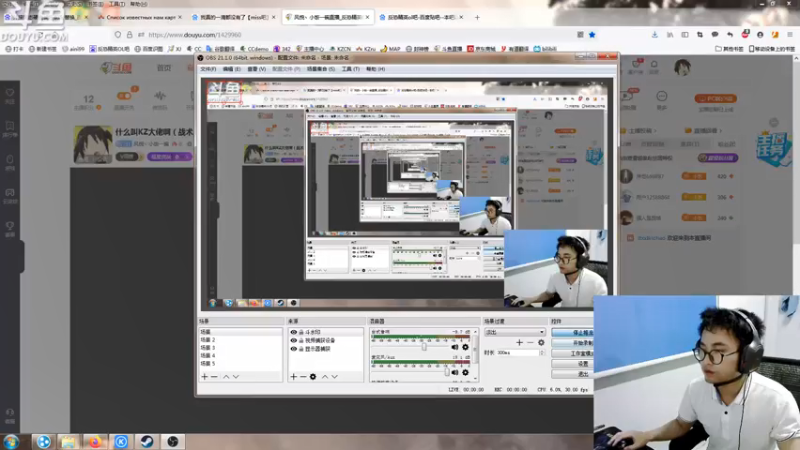Viewport: 800px width, 450px height.
Task: Bookmark this page with the star icon
Action: coord(592,35)
